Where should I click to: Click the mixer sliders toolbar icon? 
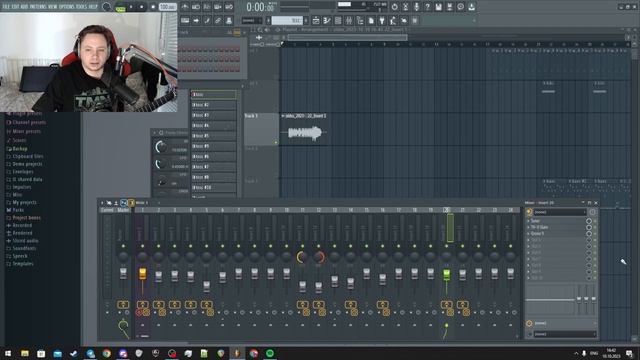click(x=349, y=20)
